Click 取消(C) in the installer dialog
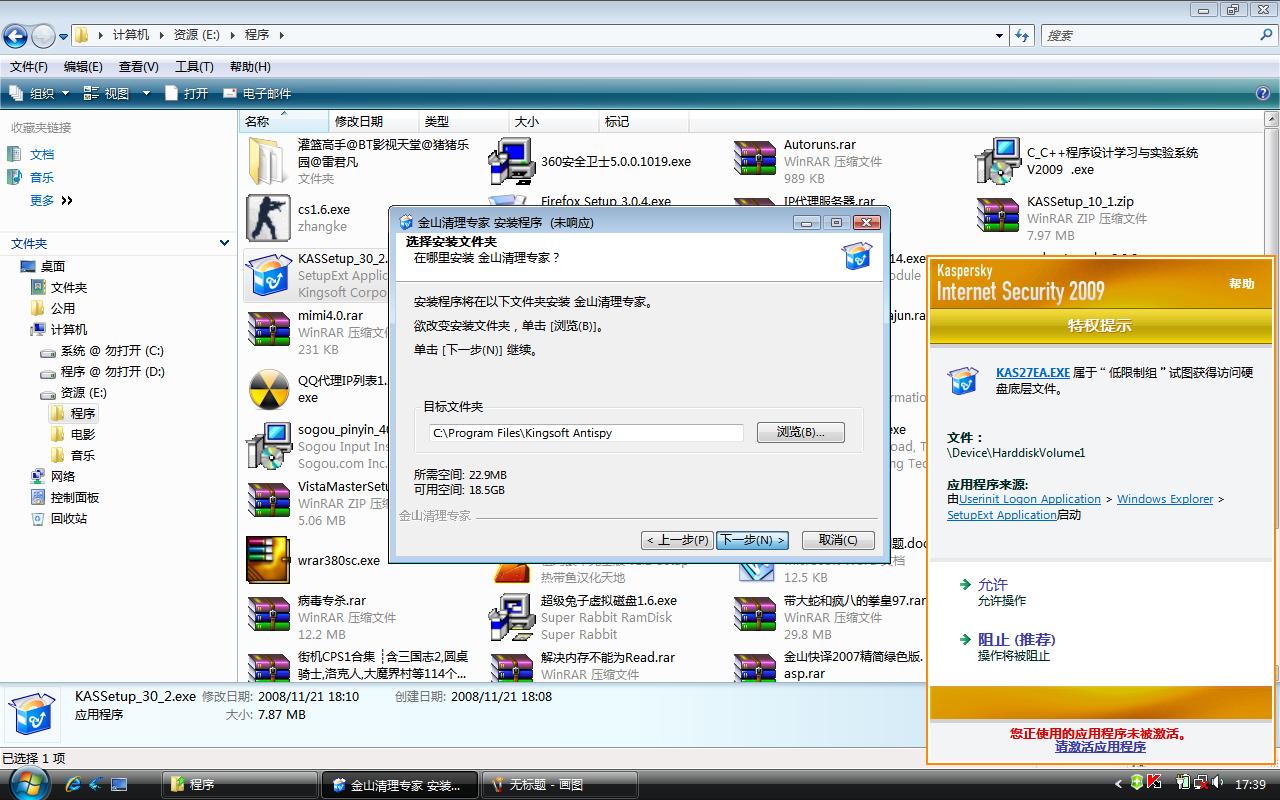 click(838, 540)
